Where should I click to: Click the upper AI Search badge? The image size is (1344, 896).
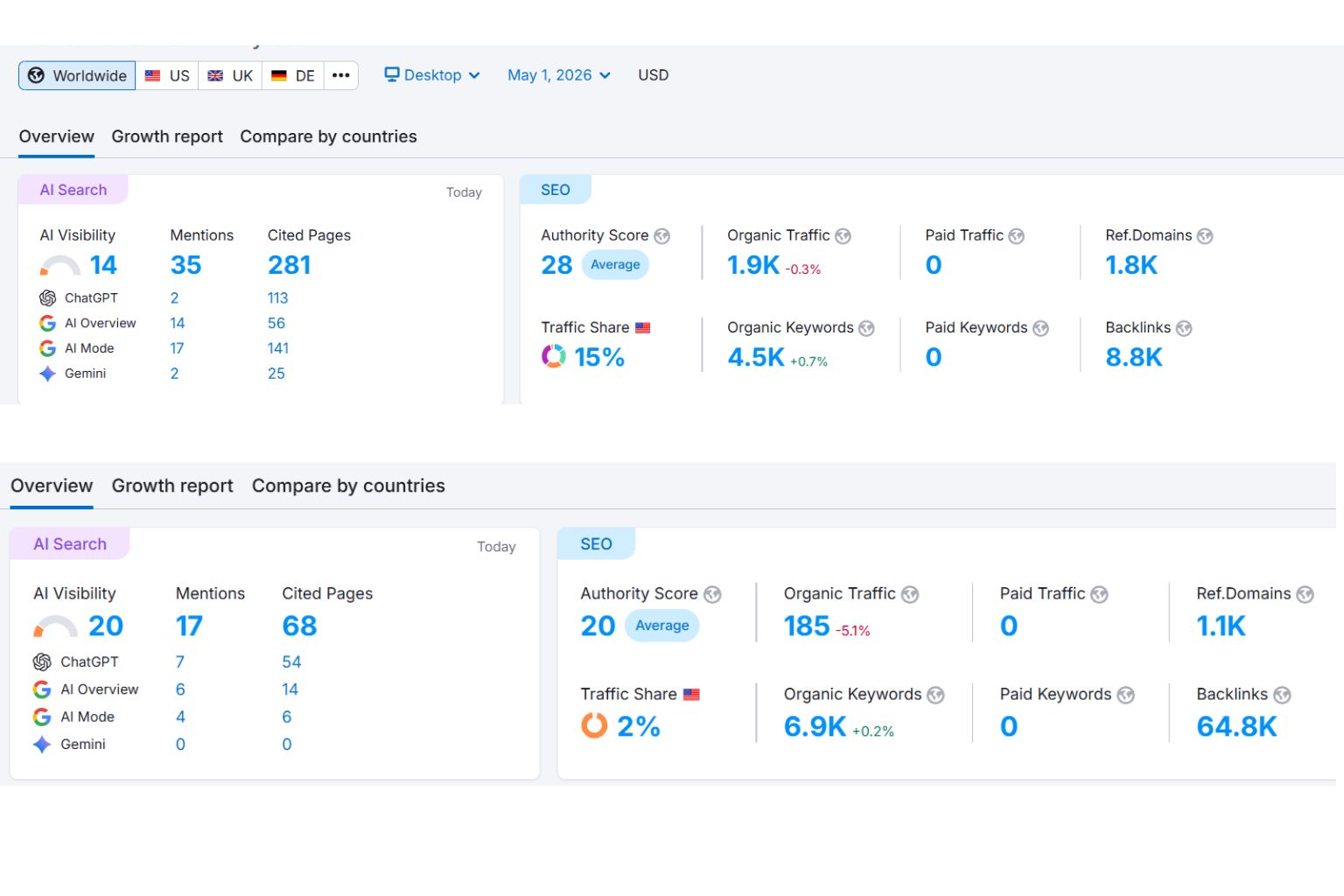(73, 190)
